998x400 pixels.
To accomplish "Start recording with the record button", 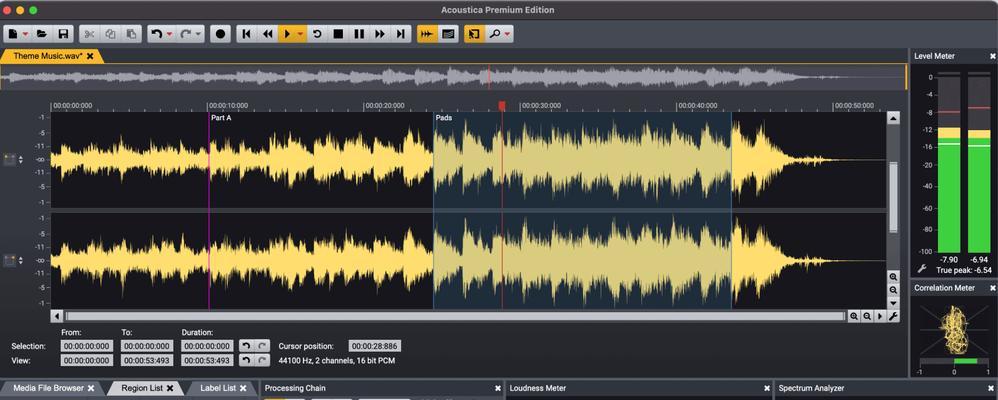I will click(x=220, y=34).
